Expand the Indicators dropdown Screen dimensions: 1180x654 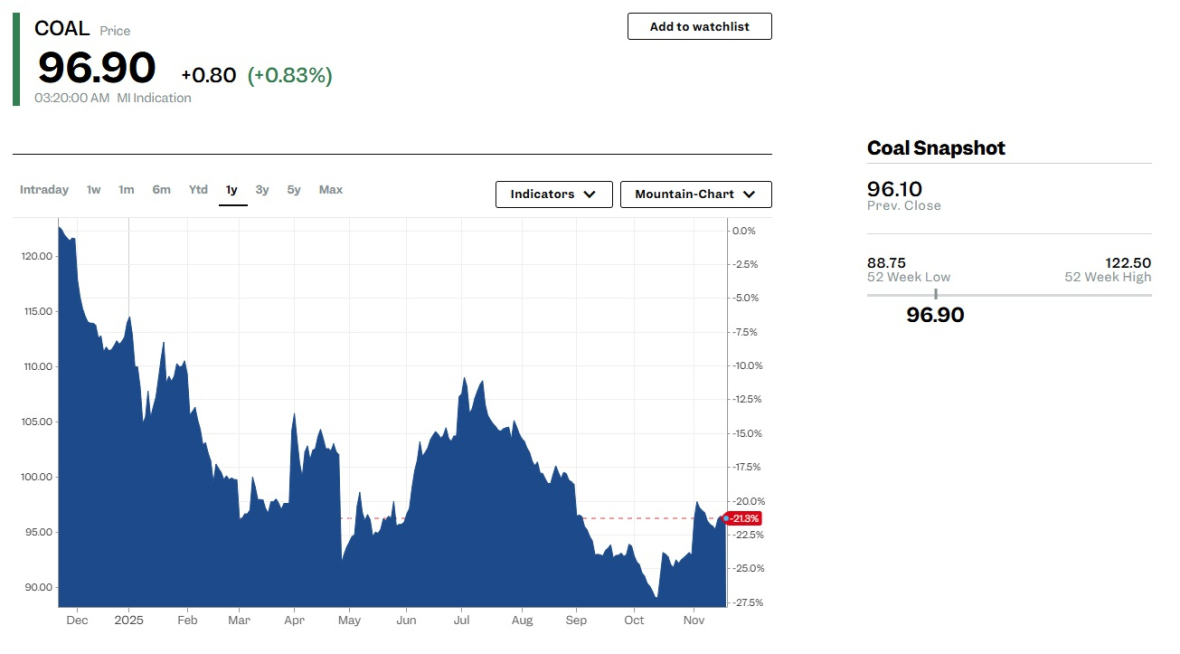point(553,194)
